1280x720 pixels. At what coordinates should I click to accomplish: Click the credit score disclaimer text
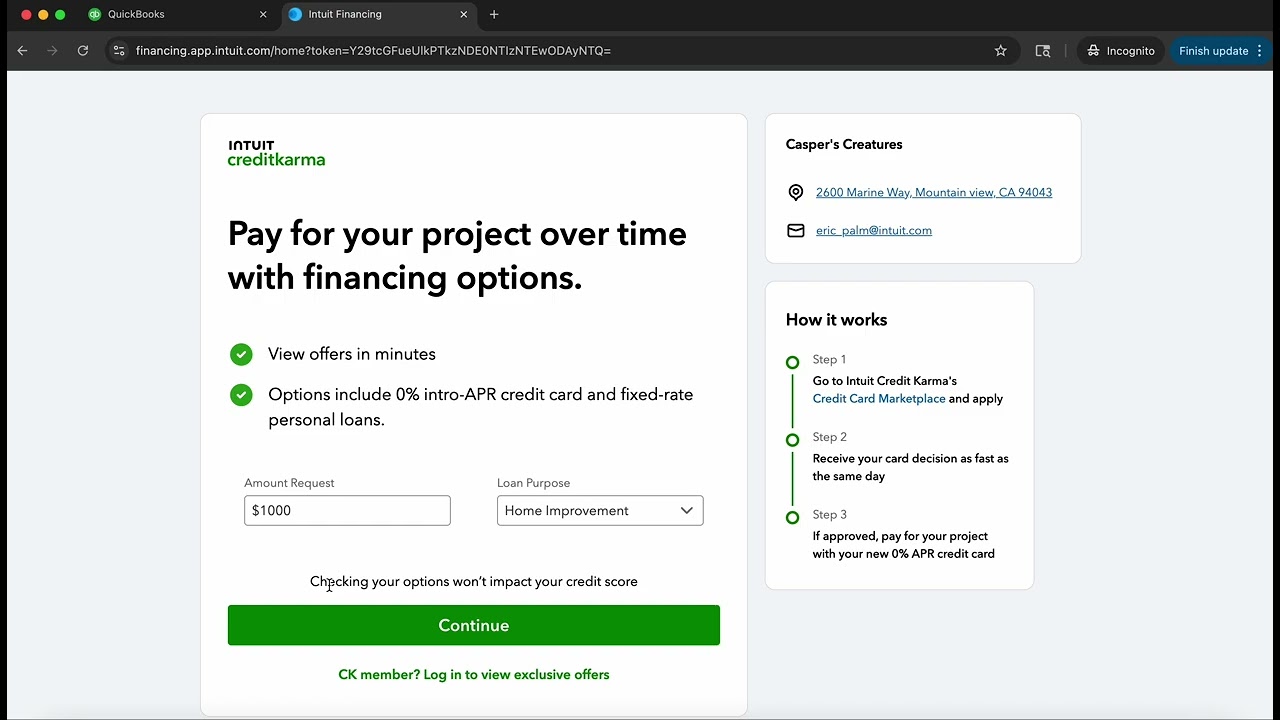[474, 582]
